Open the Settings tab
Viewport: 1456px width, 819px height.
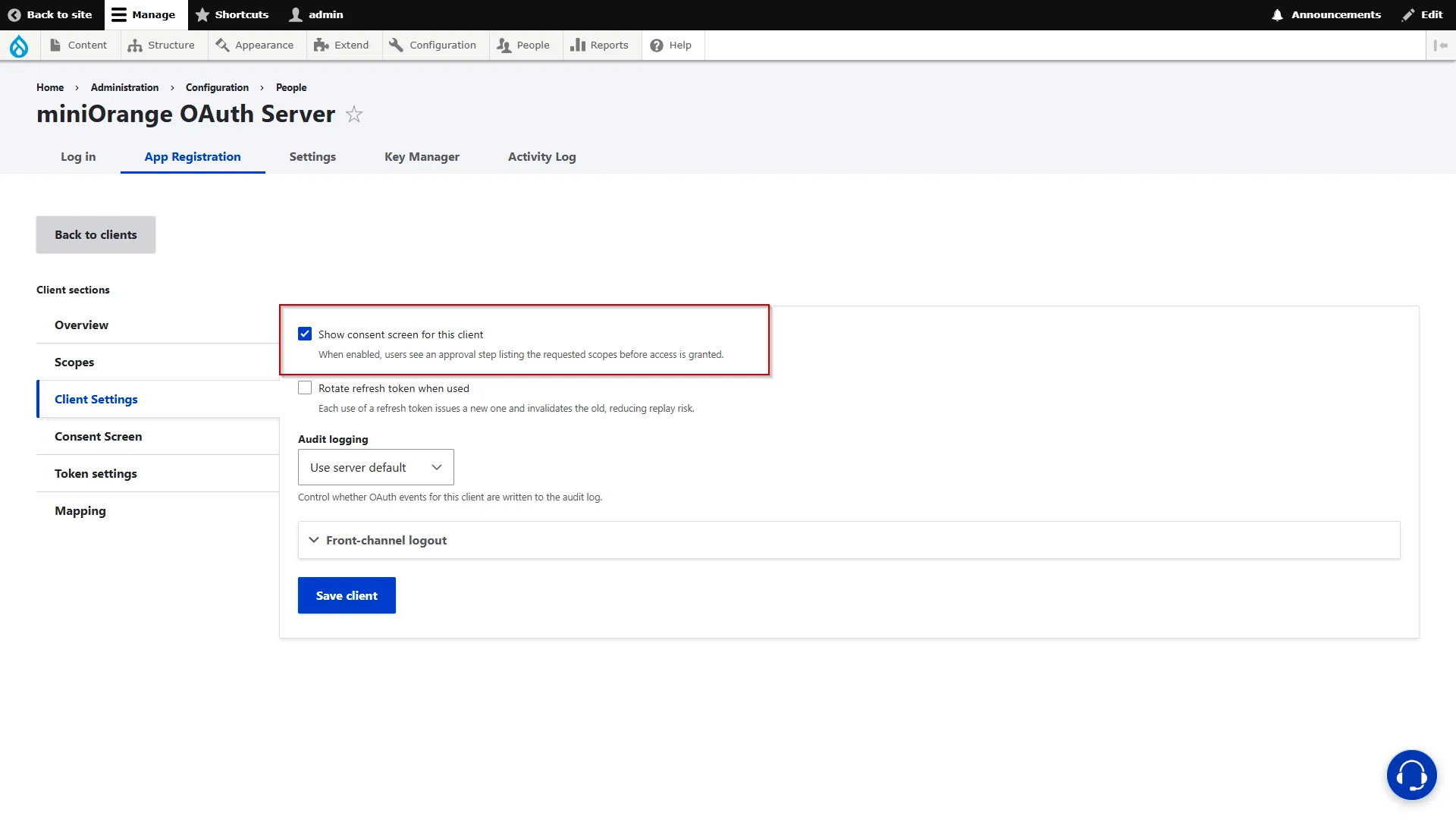312,156
